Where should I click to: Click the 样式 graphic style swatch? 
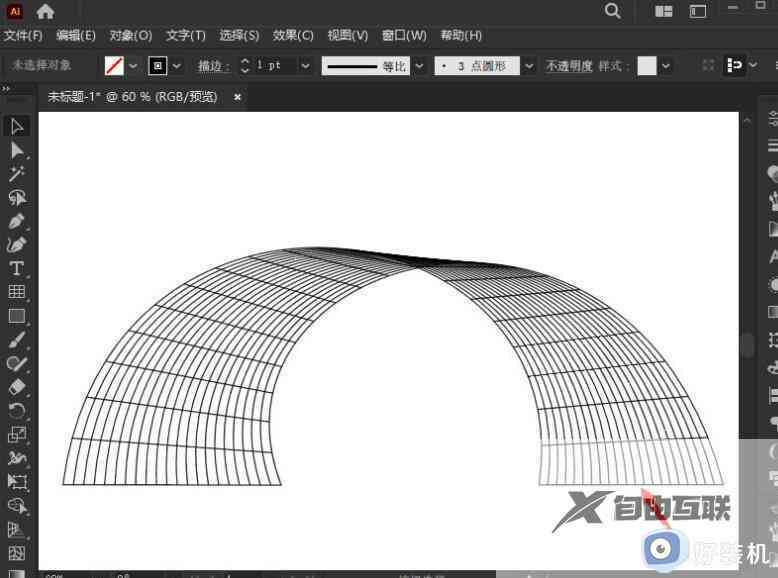point(647,65)
